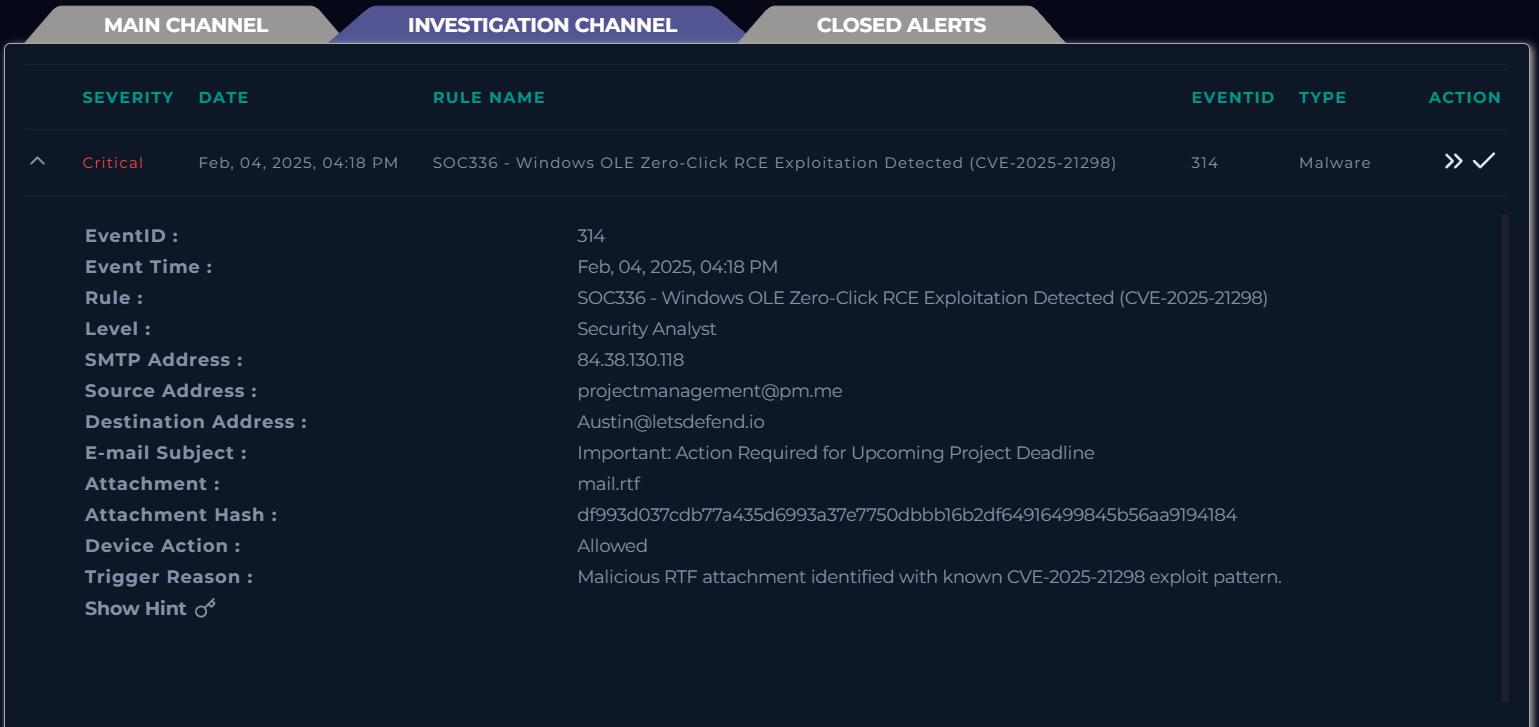Click the key icon beside Show Hint

click(x=205, y=608)
